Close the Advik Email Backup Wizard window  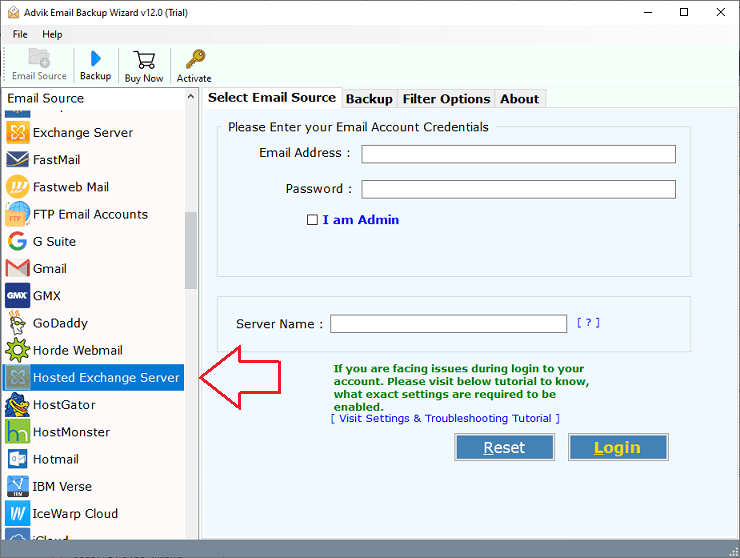tap(721, 12)
